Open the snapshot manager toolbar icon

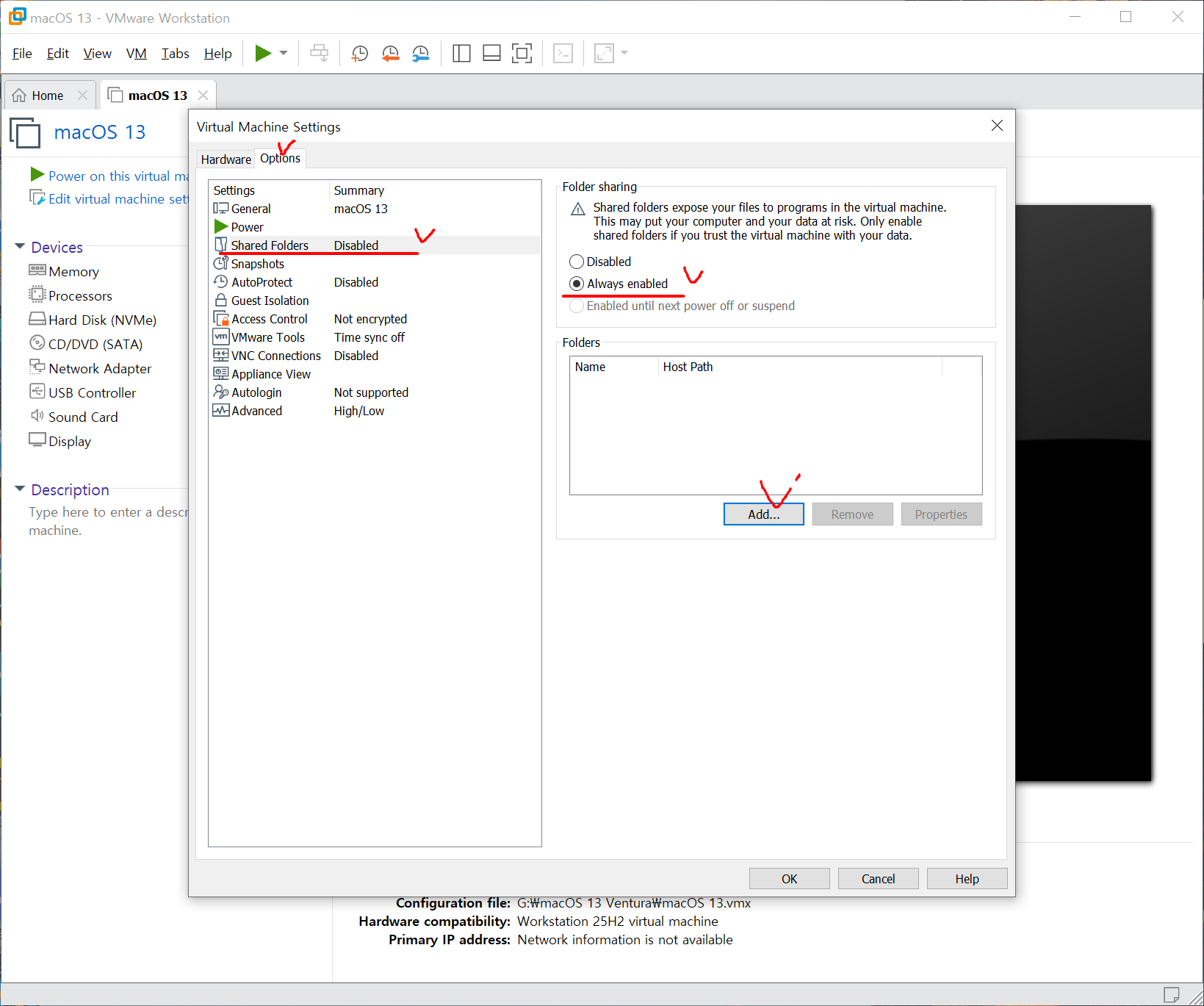tap(421, 53)
